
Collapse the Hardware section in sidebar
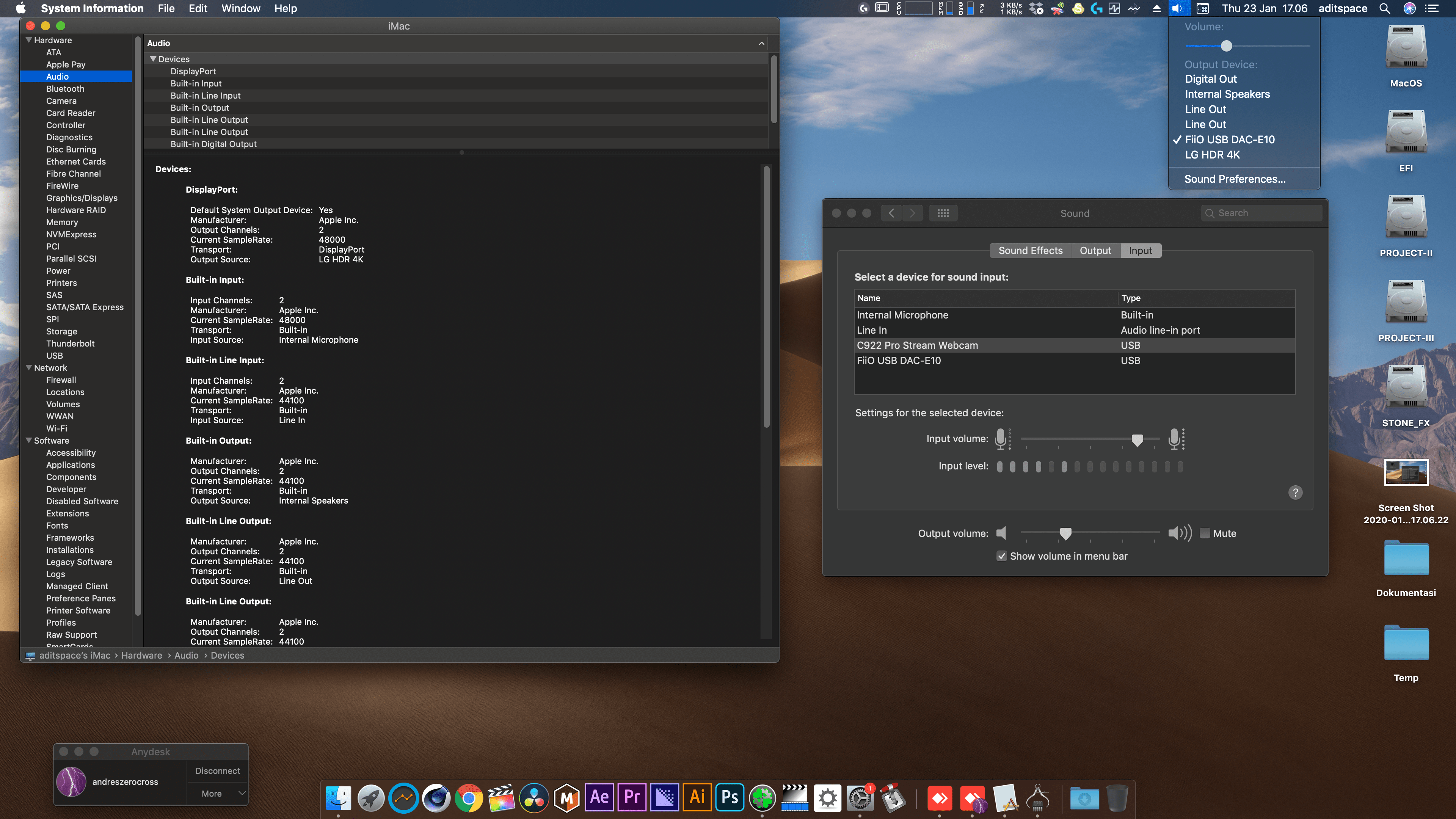(29, 40)
